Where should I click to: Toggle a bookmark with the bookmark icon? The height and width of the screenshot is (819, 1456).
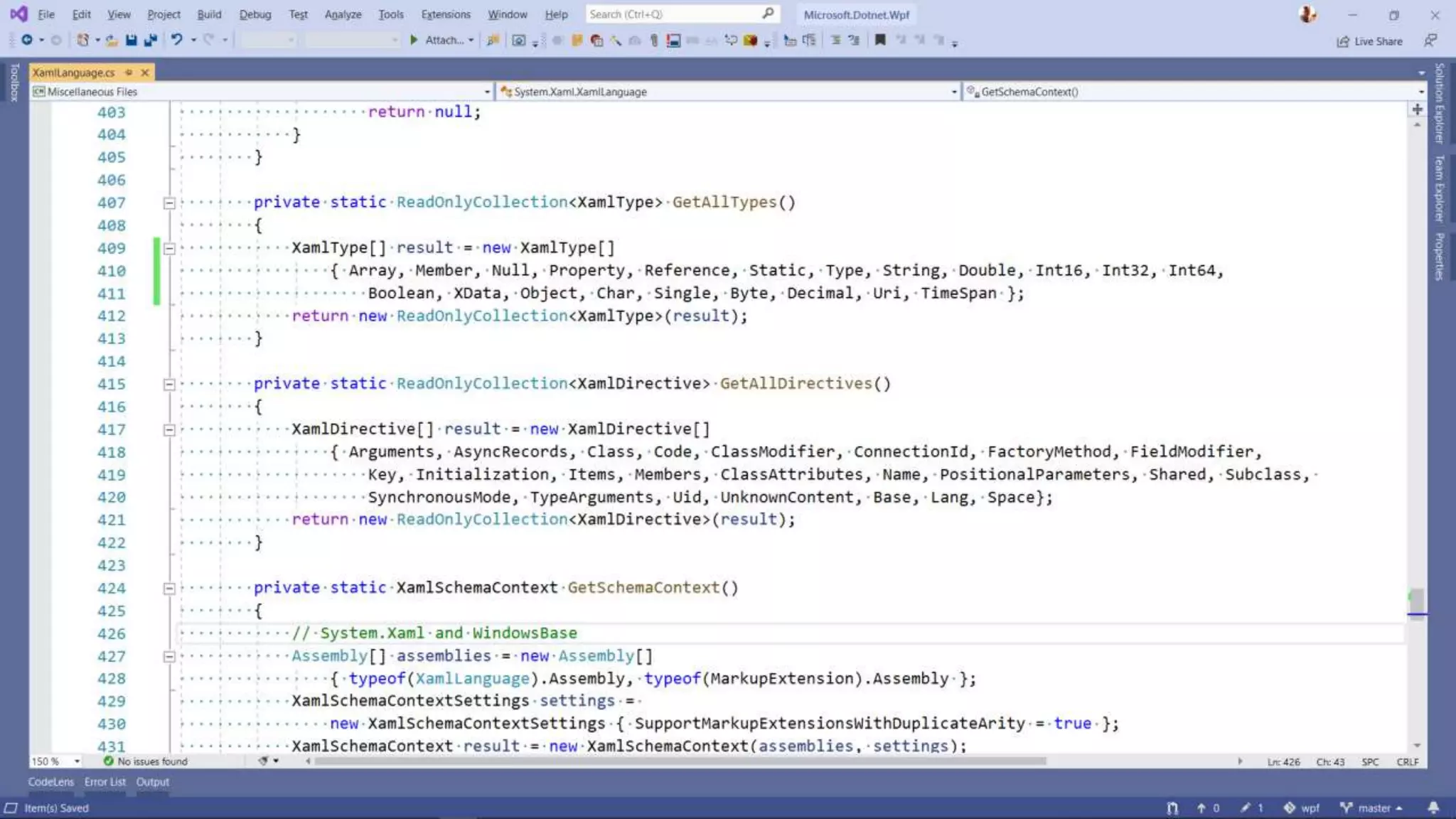point(880,41)
